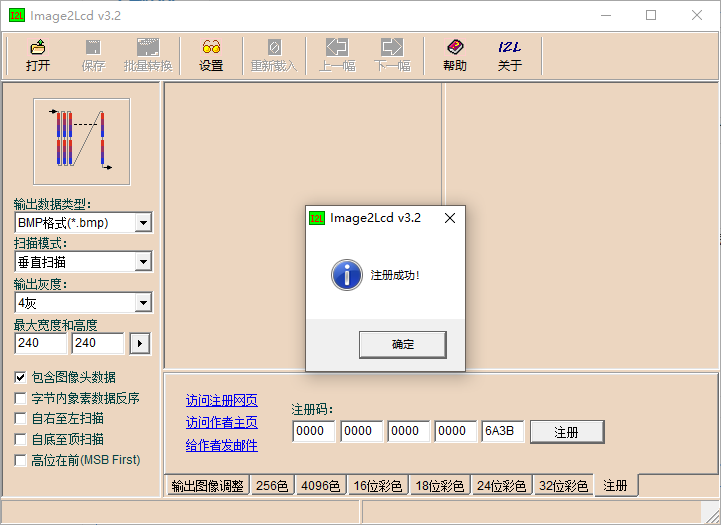
Task: Click the arrow button beside the height field
Action: [140, 343]
